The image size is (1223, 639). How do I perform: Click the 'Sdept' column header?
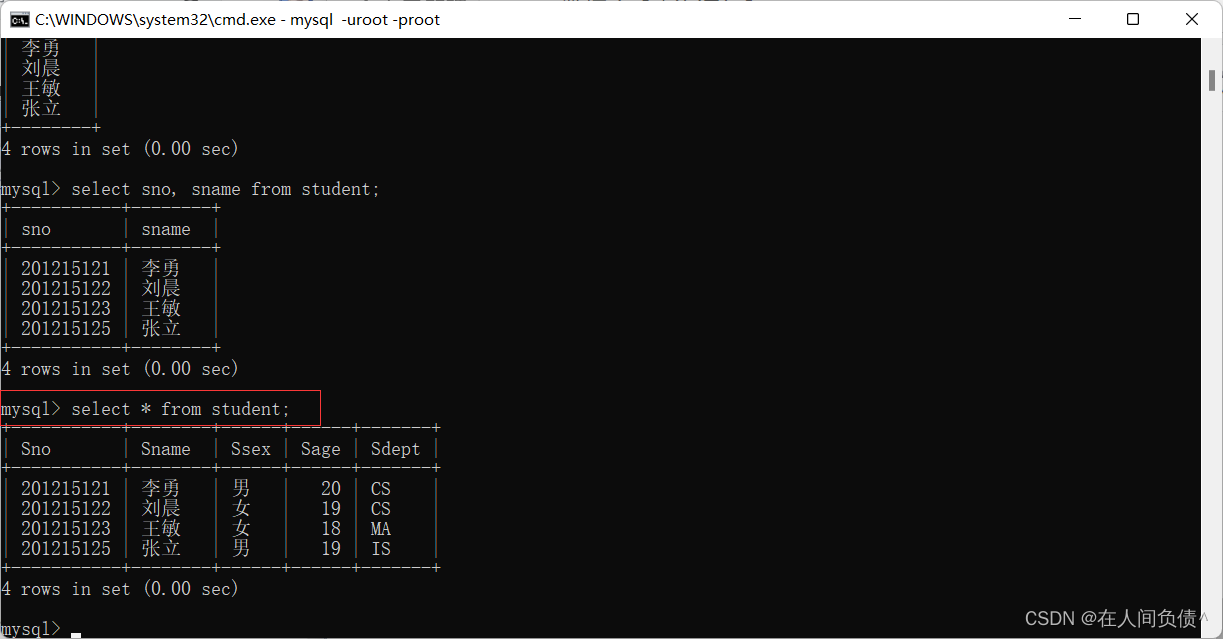(396, 449)
